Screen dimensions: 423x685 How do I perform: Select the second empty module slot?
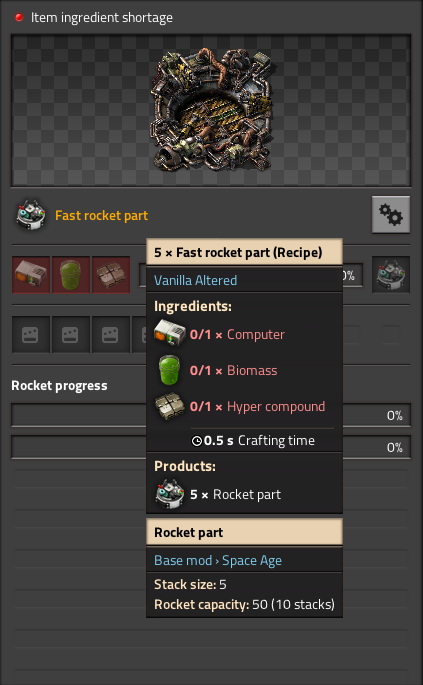[70, 335]
